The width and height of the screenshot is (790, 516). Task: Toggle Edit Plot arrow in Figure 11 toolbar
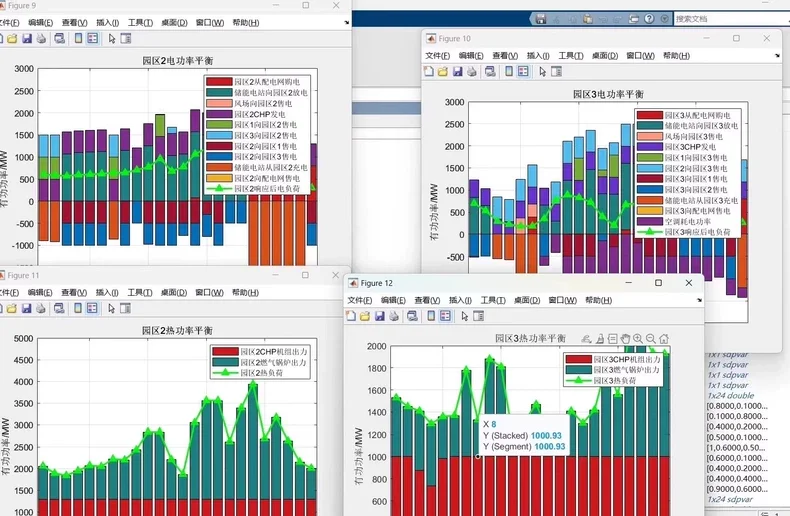pos(111,308)
